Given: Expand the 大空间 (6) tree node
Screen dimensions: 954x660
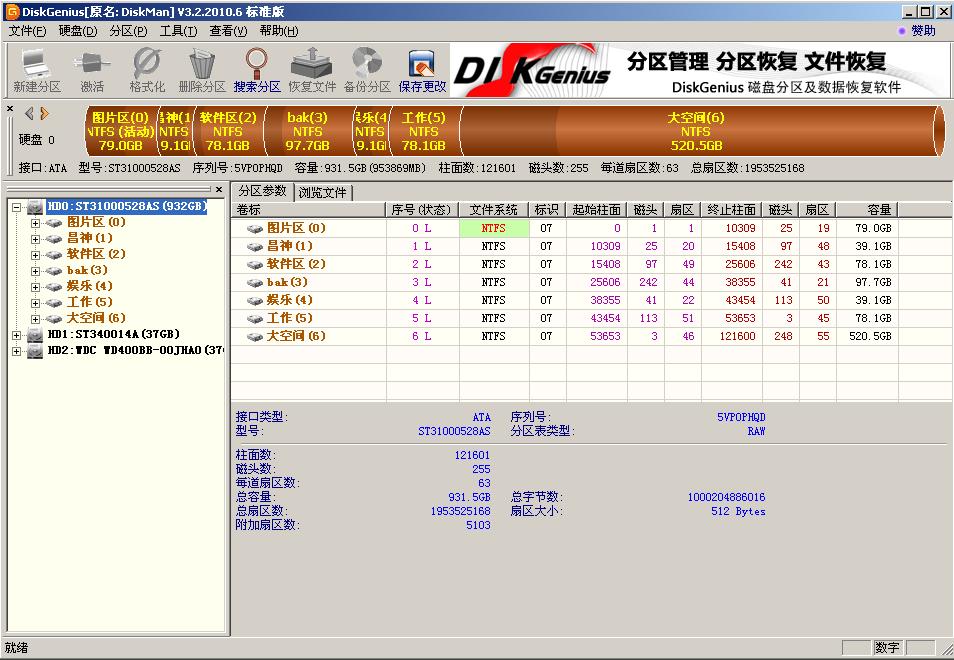Looking at the screenshot, I should point(35,319).
